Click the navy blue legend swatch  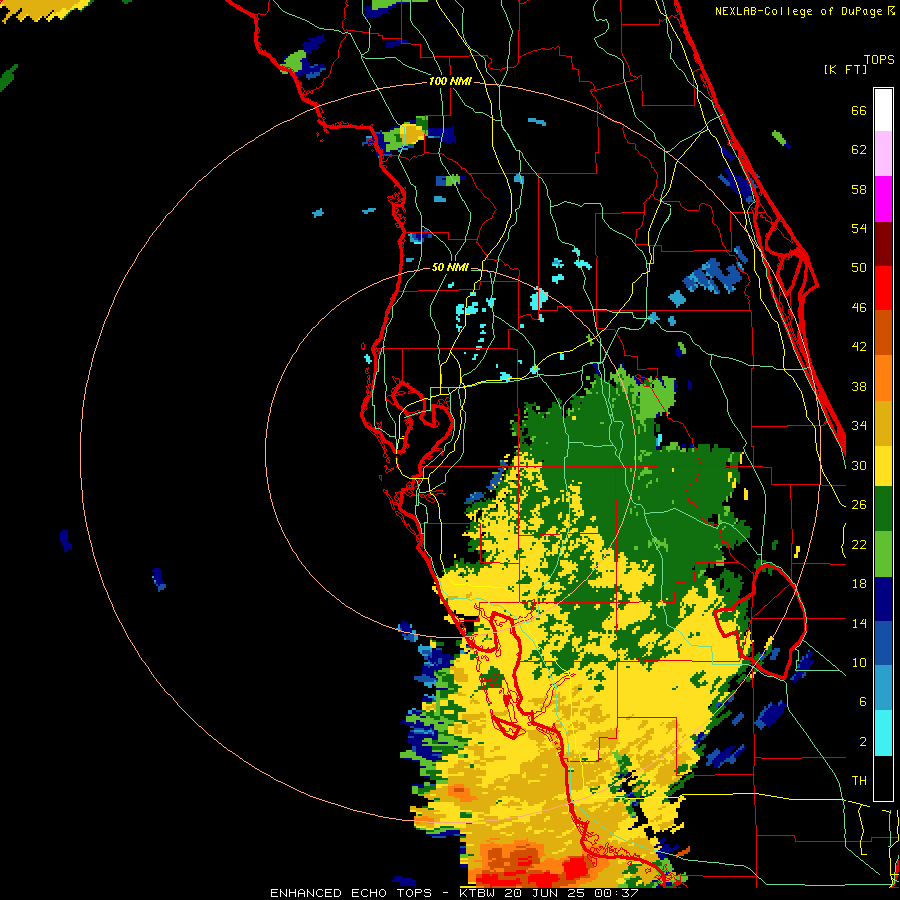883,599
